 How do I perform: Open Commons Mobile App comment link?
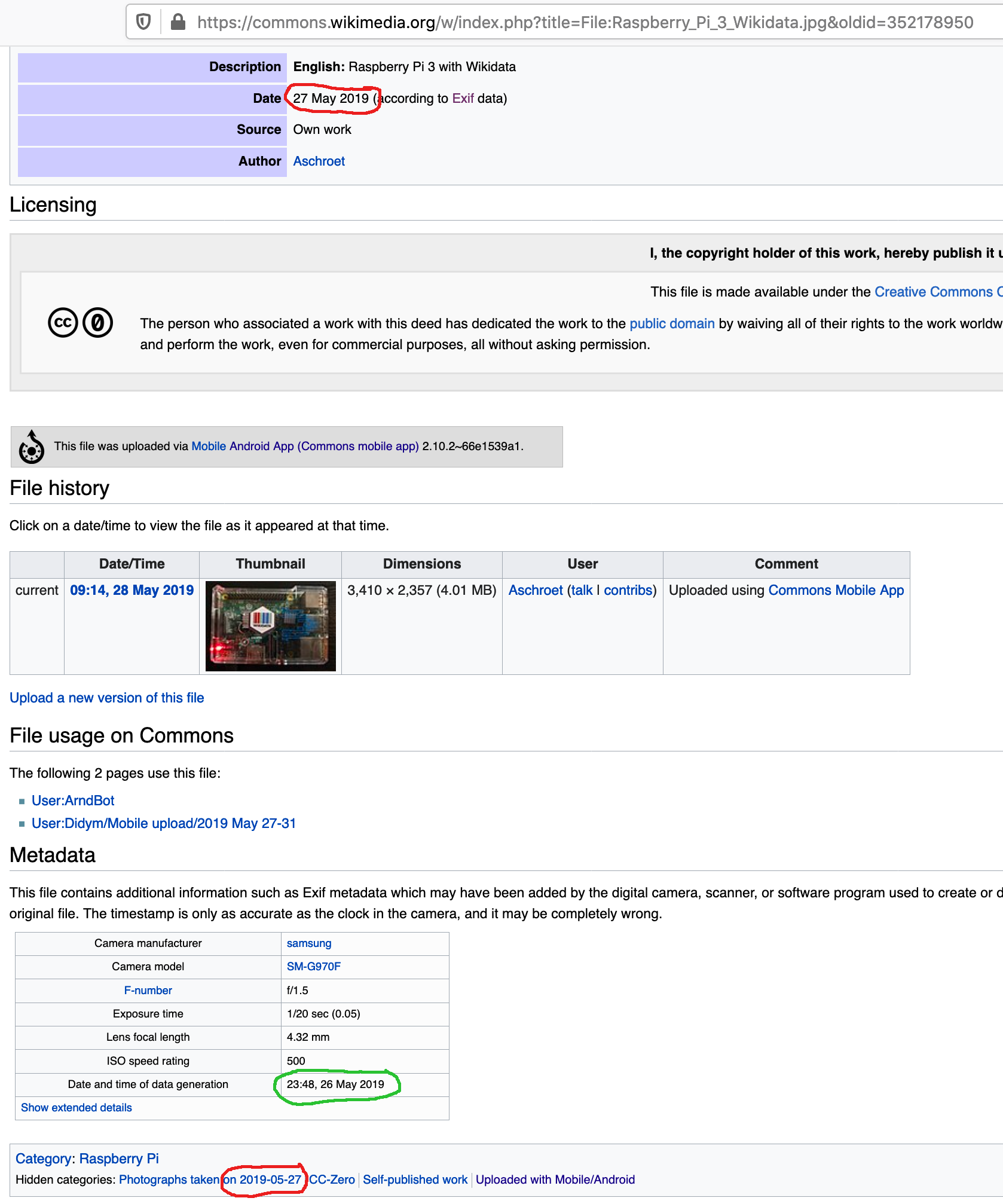836,591
